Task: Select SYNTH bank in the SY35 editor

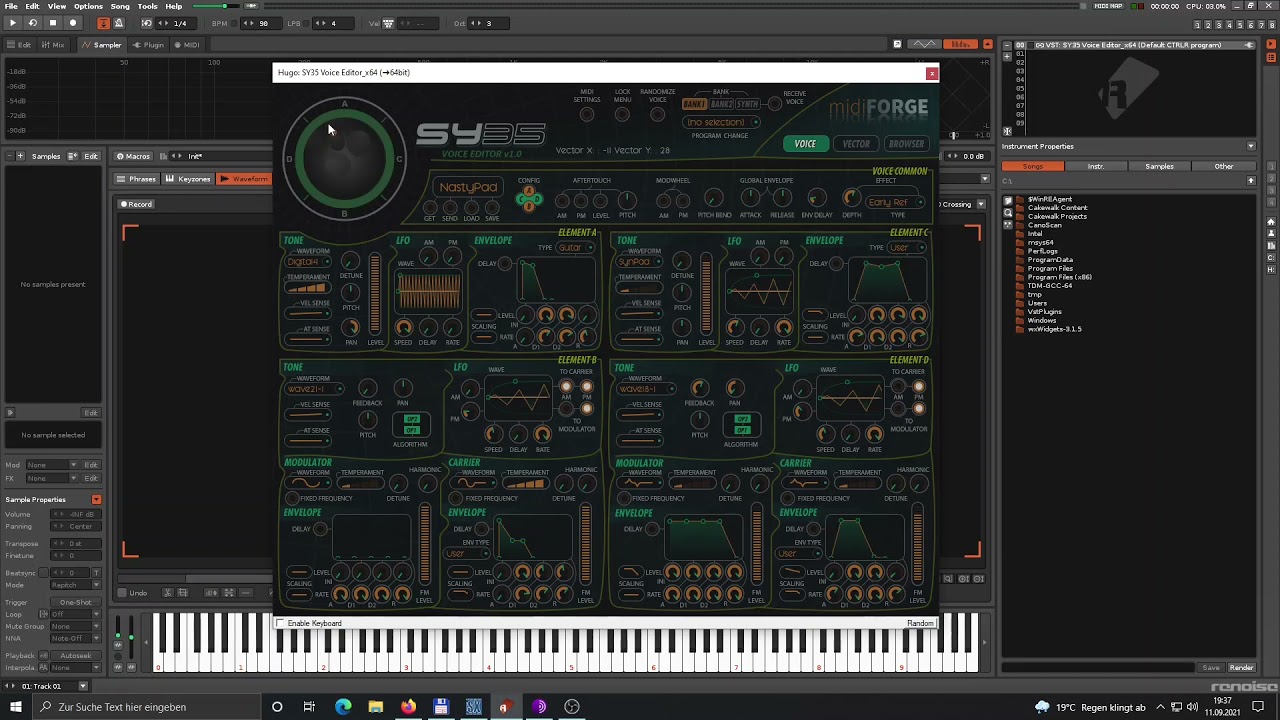Action: coord(748,104)
